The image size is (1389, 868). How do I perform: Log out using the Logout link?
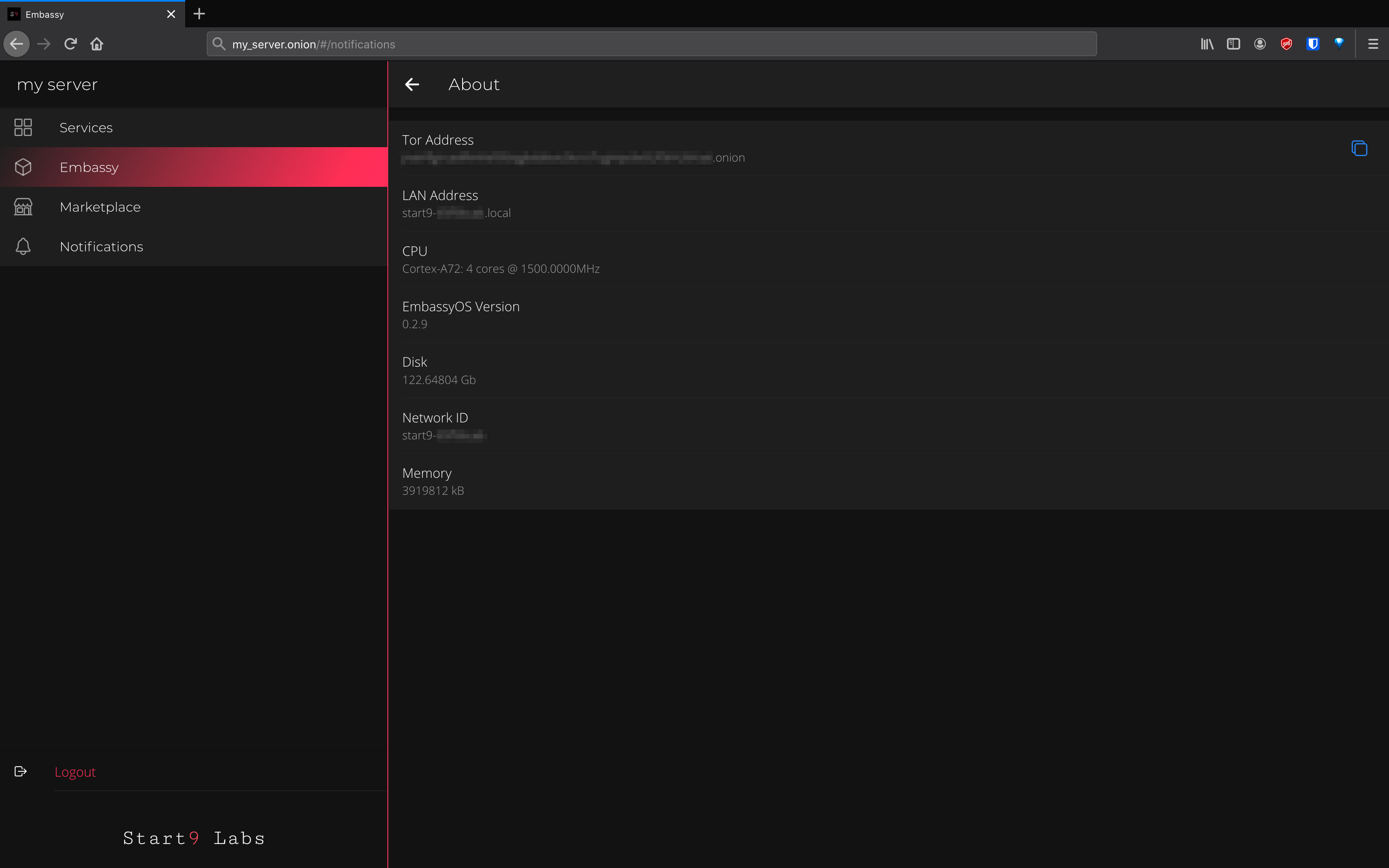[x=75, y=772]
